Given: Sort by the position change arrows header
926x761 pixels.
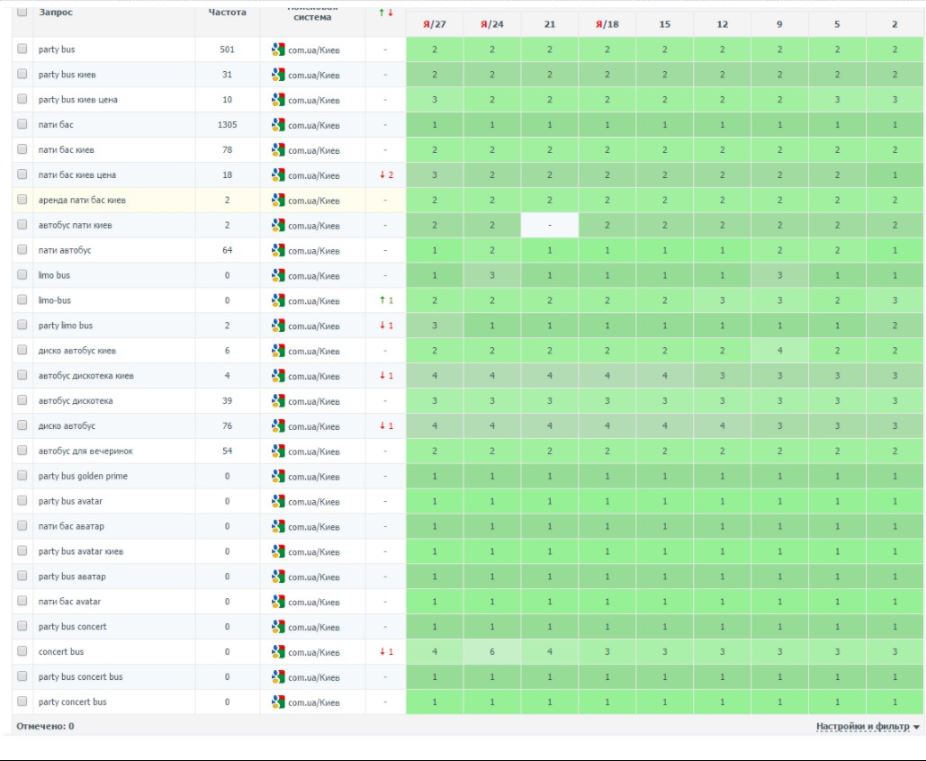Looking at the screenshot, I should click(386, 12).
